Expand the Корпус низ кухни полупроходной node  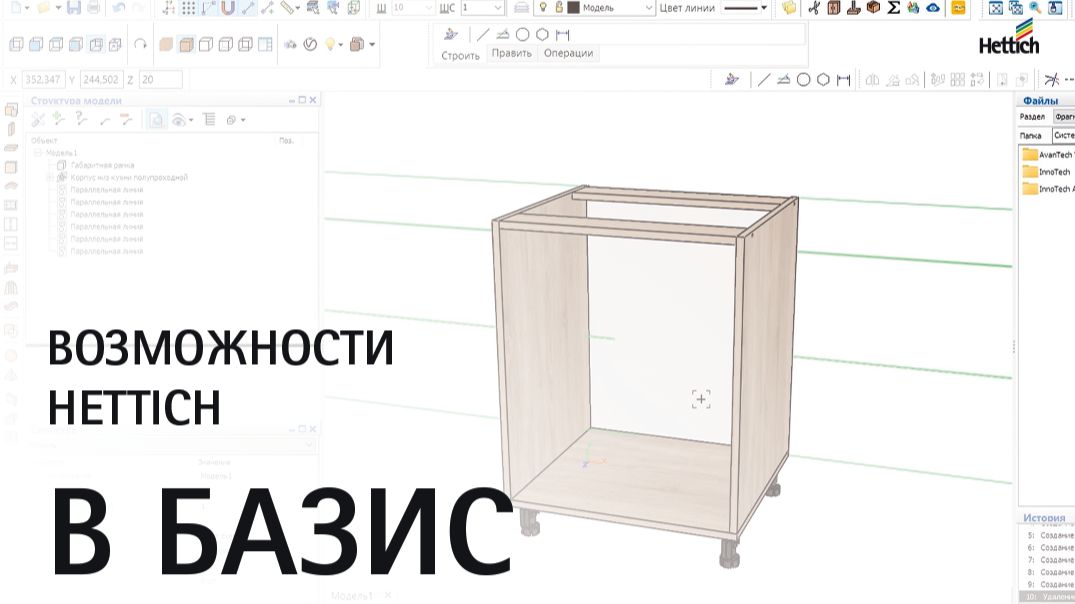click(49, 178)
